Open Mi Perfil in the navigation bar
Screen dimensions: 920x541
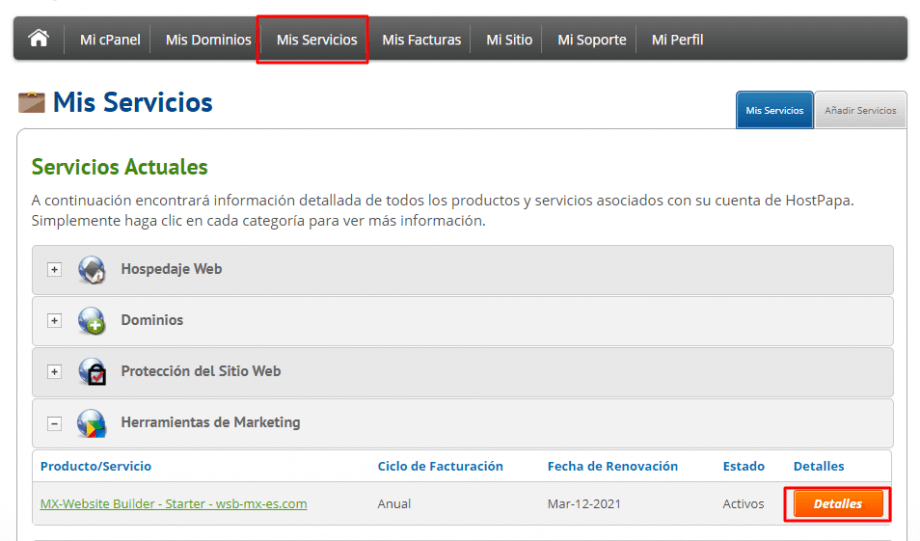tap(678, 40)
